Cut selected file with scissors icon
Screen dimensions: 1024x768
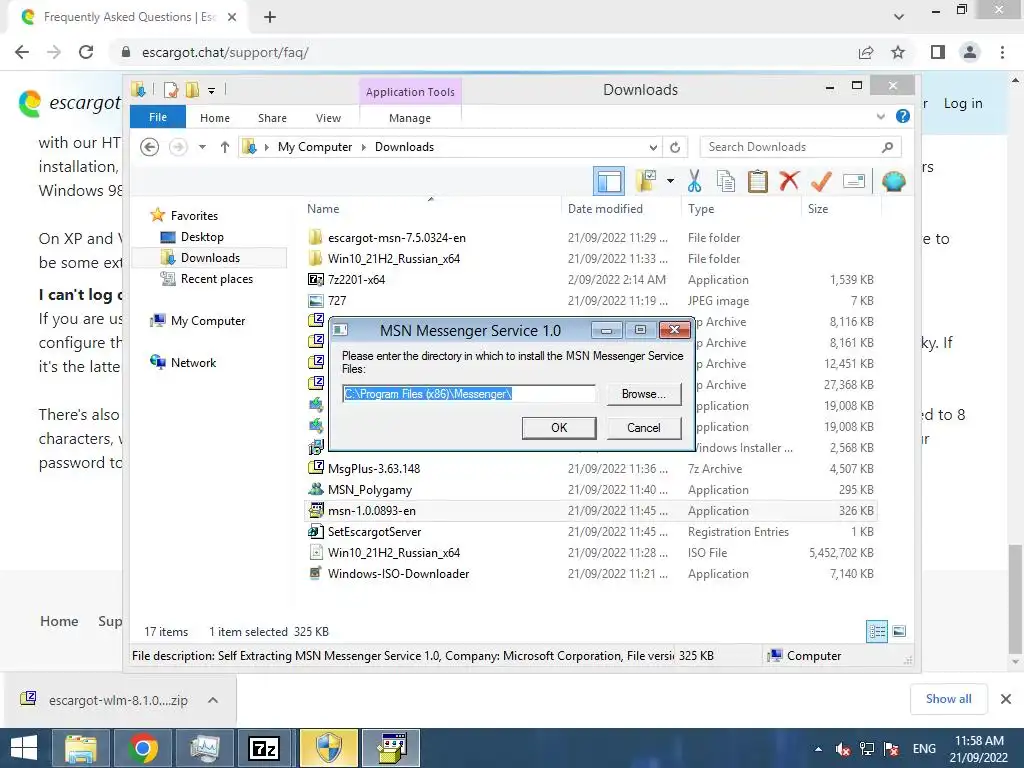pyautogui.click(x=694, y=181)
